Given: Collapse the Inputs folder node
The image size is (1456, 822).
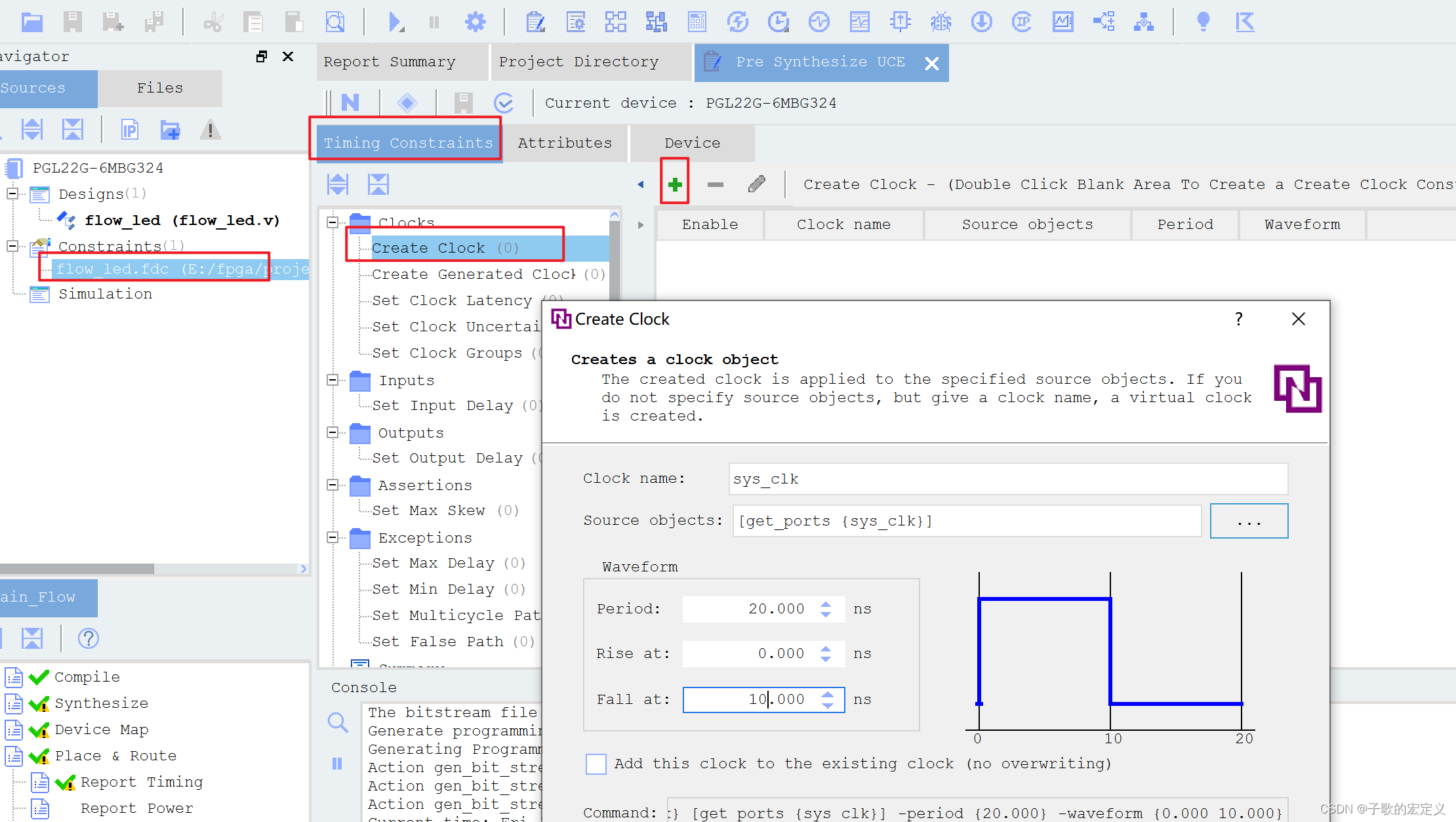Looking at the screenshot, I should tap(333, 380).
